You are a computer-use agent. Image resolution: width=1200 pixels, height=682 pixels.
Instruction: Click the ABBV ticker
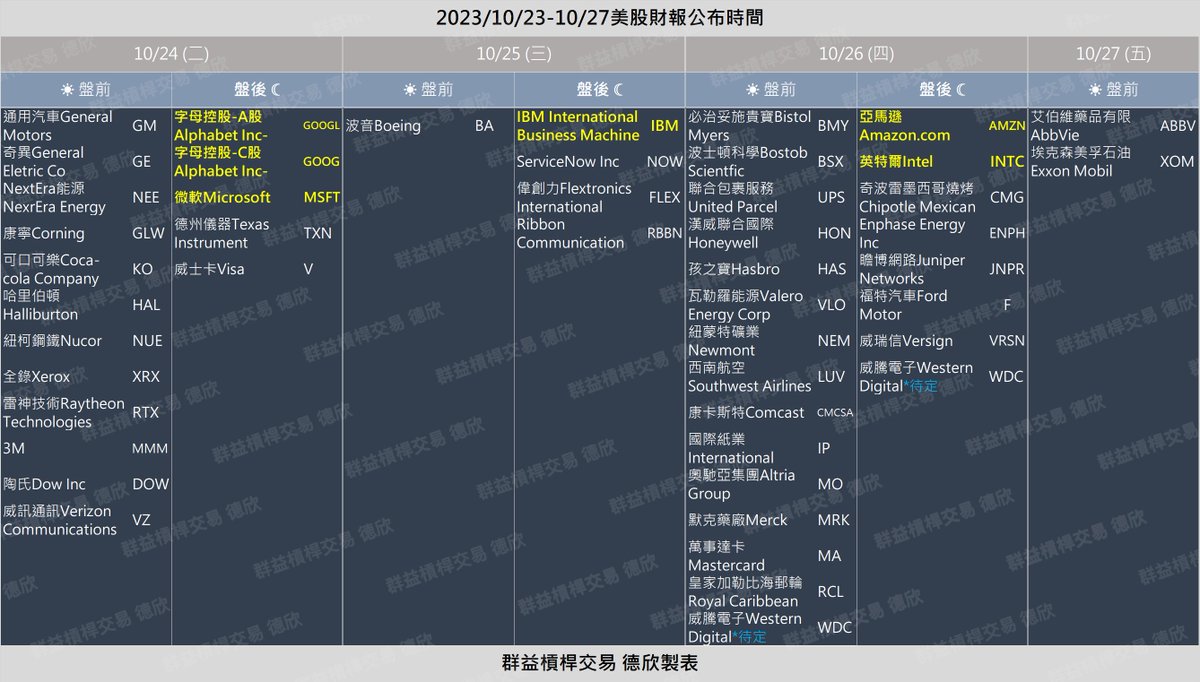[x=1177, y=126]
